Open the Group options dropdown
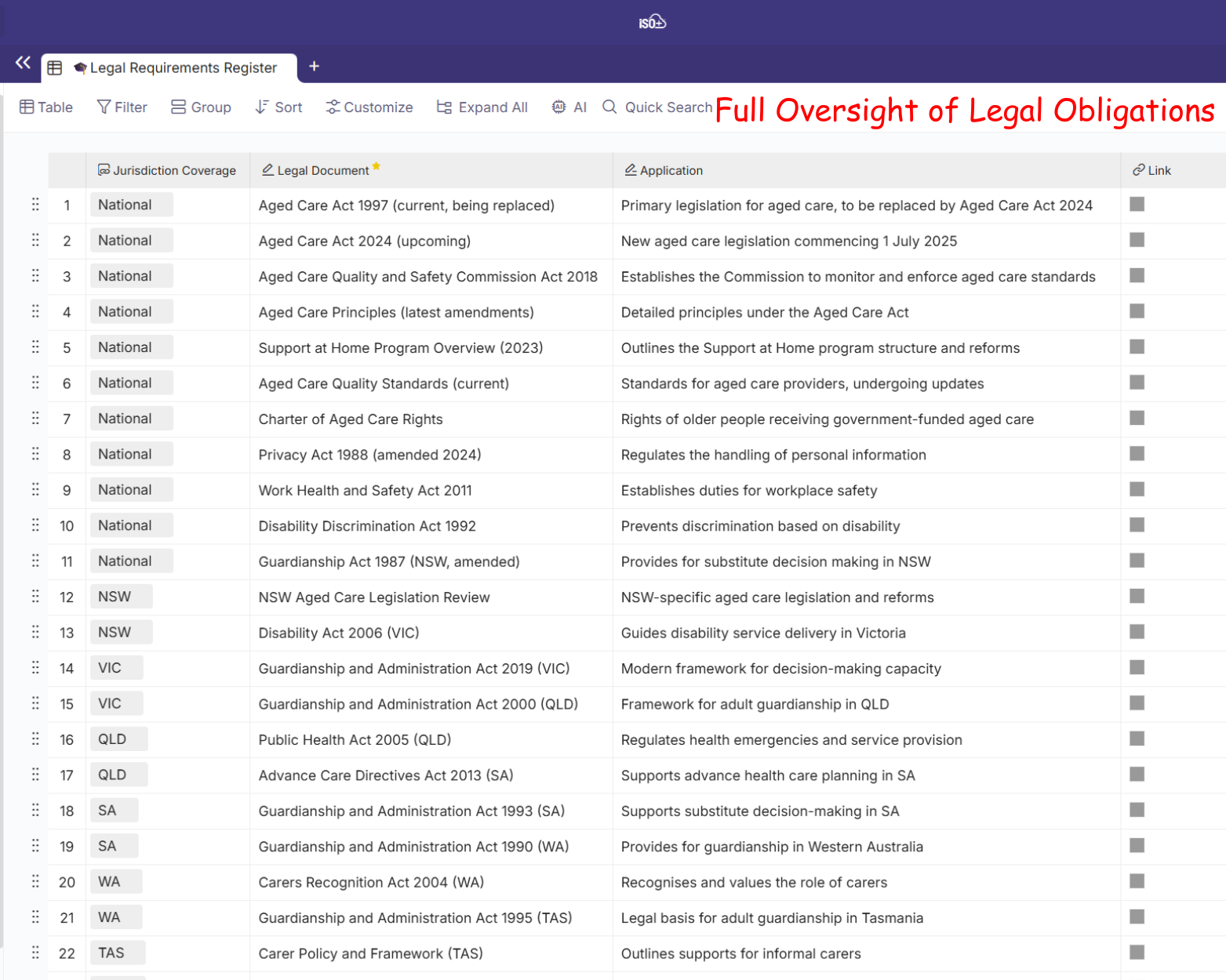This screenshot has height=980, width=1226. (201, 107)
